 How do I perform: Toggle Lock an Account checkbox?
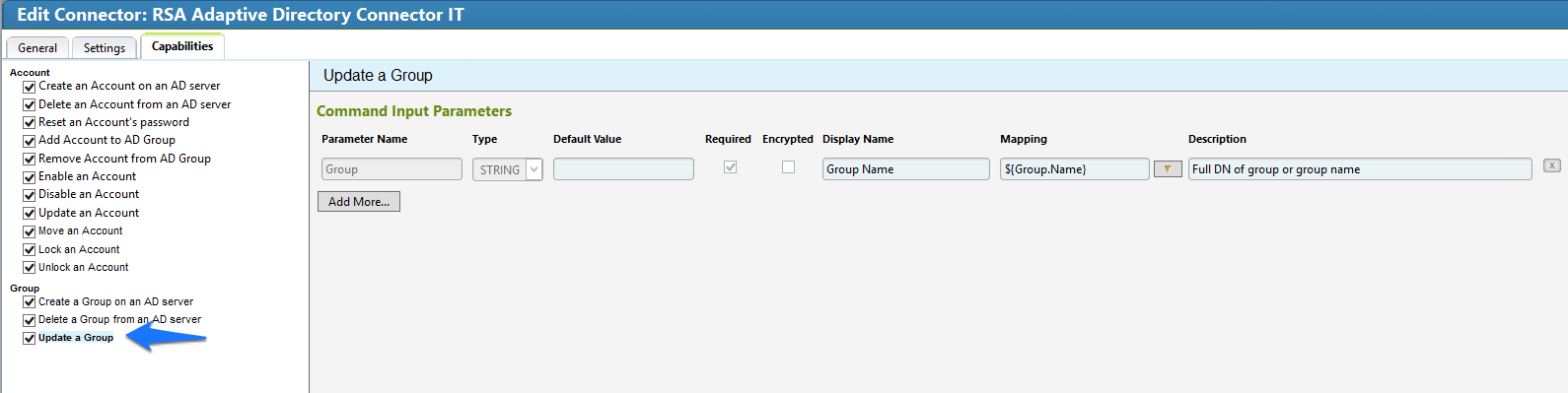click(30, 250)
